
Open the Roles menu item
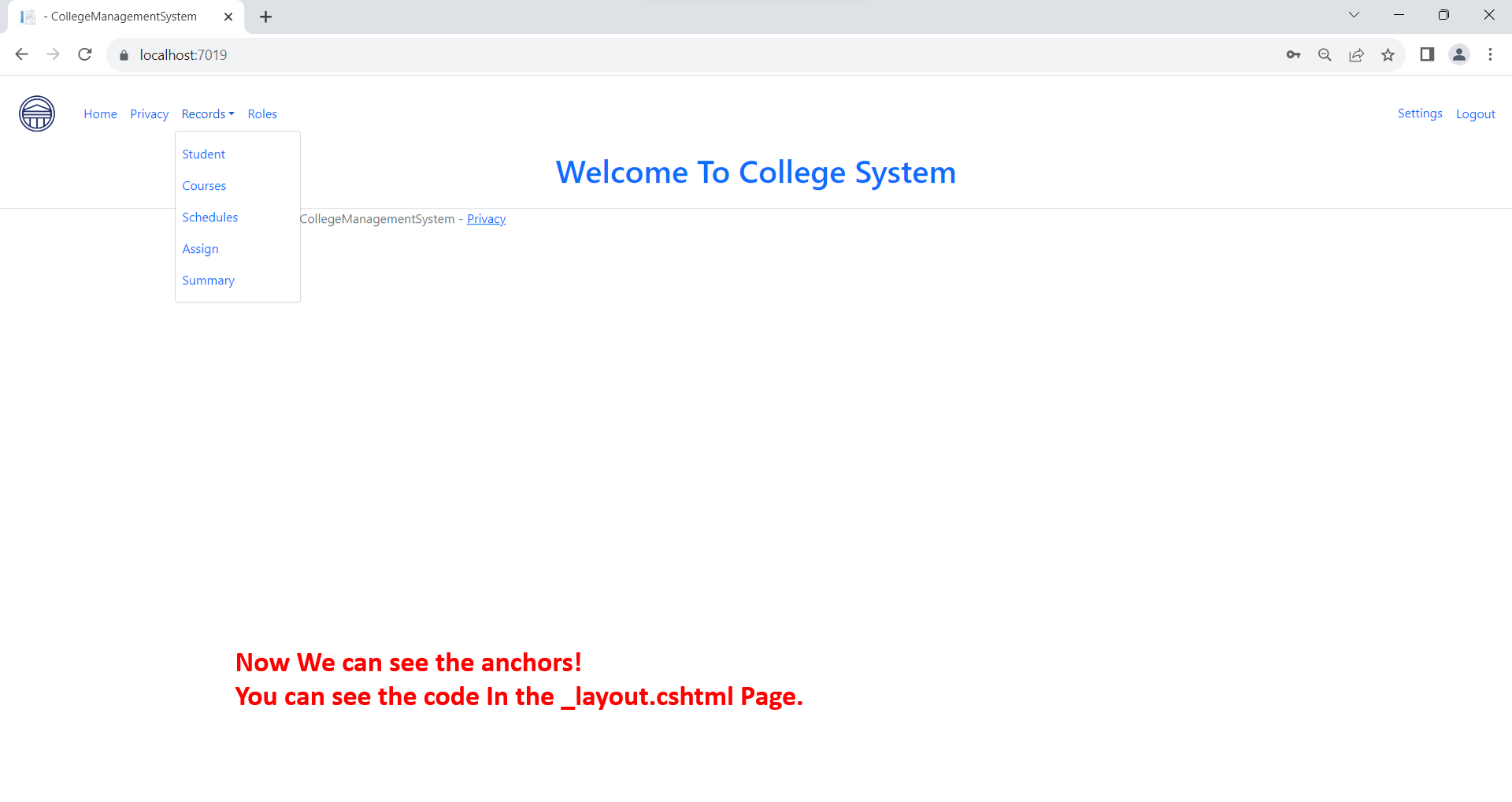(x=262, y=113)
